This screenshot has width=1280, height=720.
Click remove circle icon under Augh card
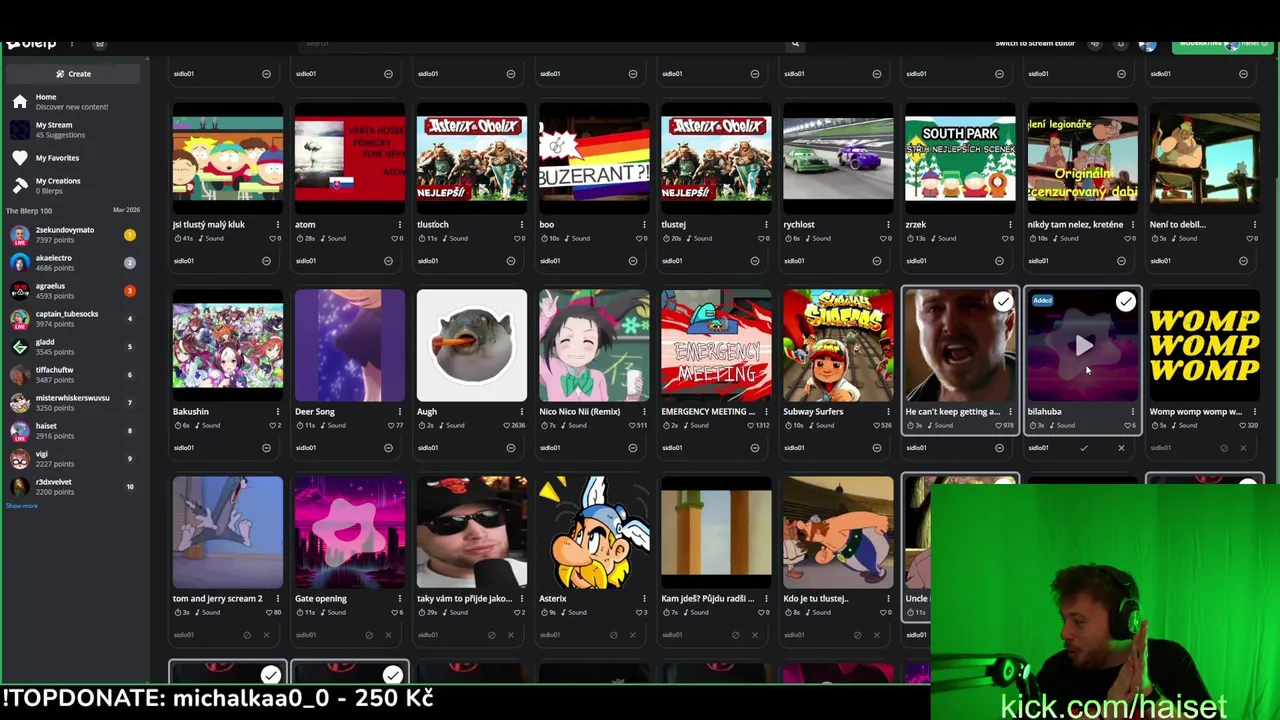[510, 448]
